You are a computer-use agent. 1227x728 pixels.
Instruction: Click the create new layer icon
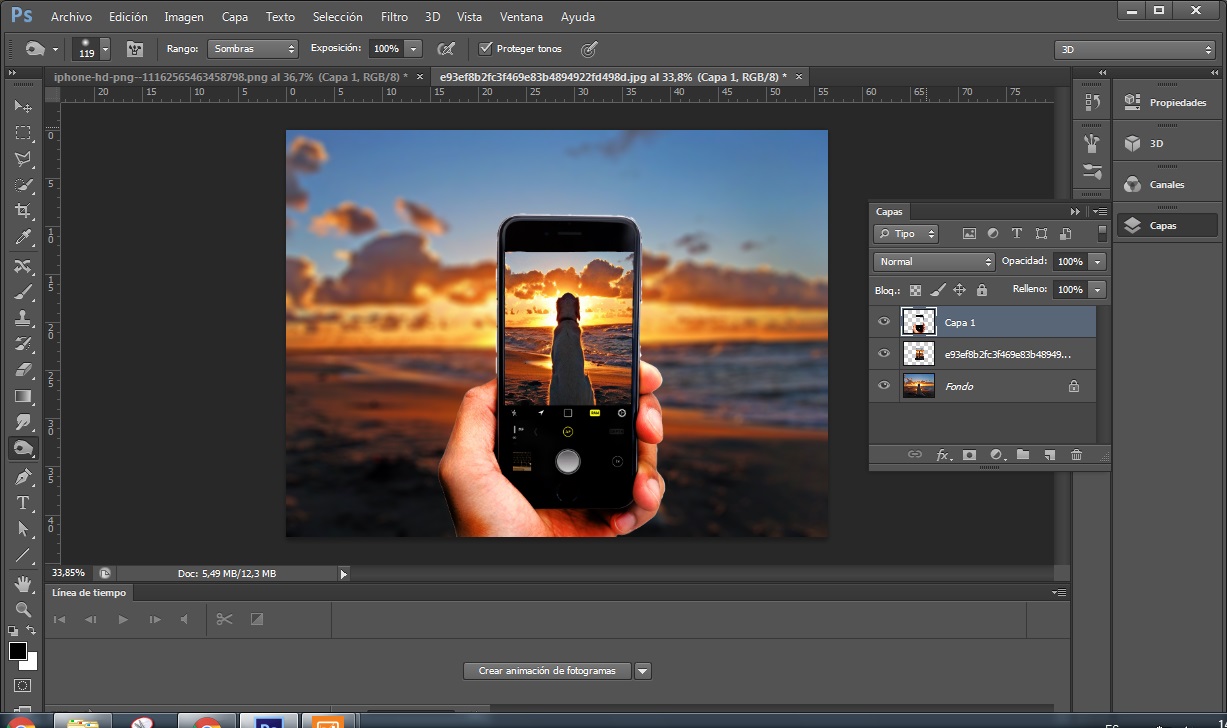pyautogui.click(x=1049, y=455)
